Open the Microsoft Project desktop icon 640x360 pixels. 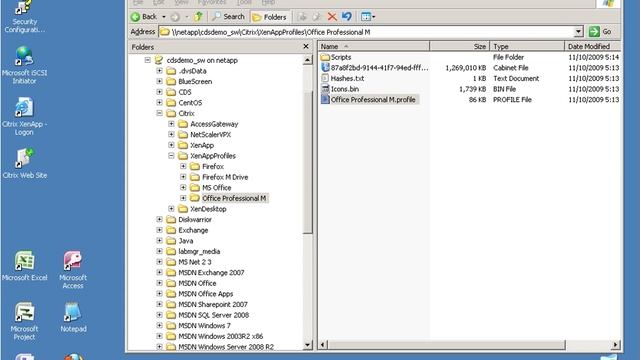pyautogui.click(x=24, y=321)
